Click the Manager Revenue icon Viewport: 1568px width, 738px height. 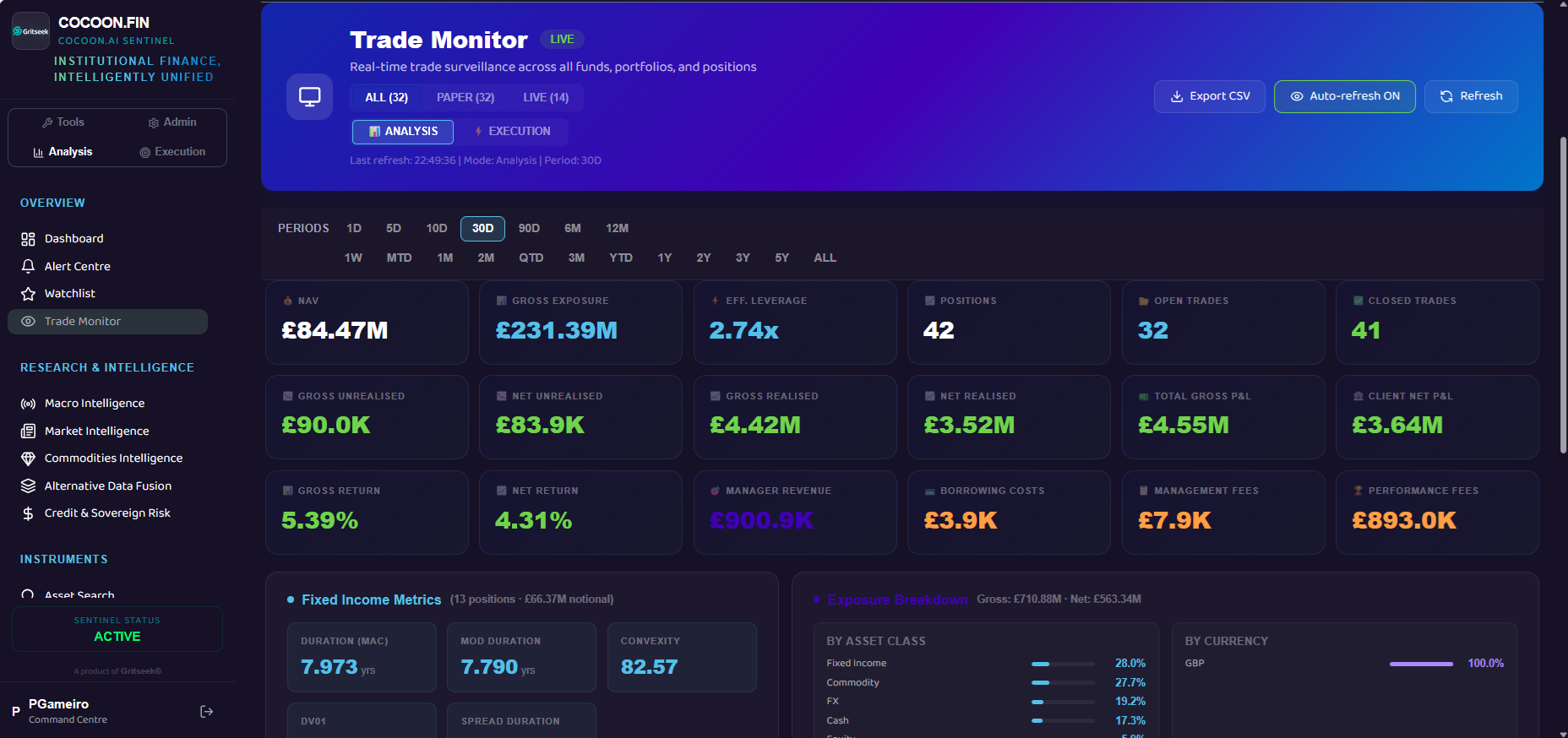(x=716, y=491)
